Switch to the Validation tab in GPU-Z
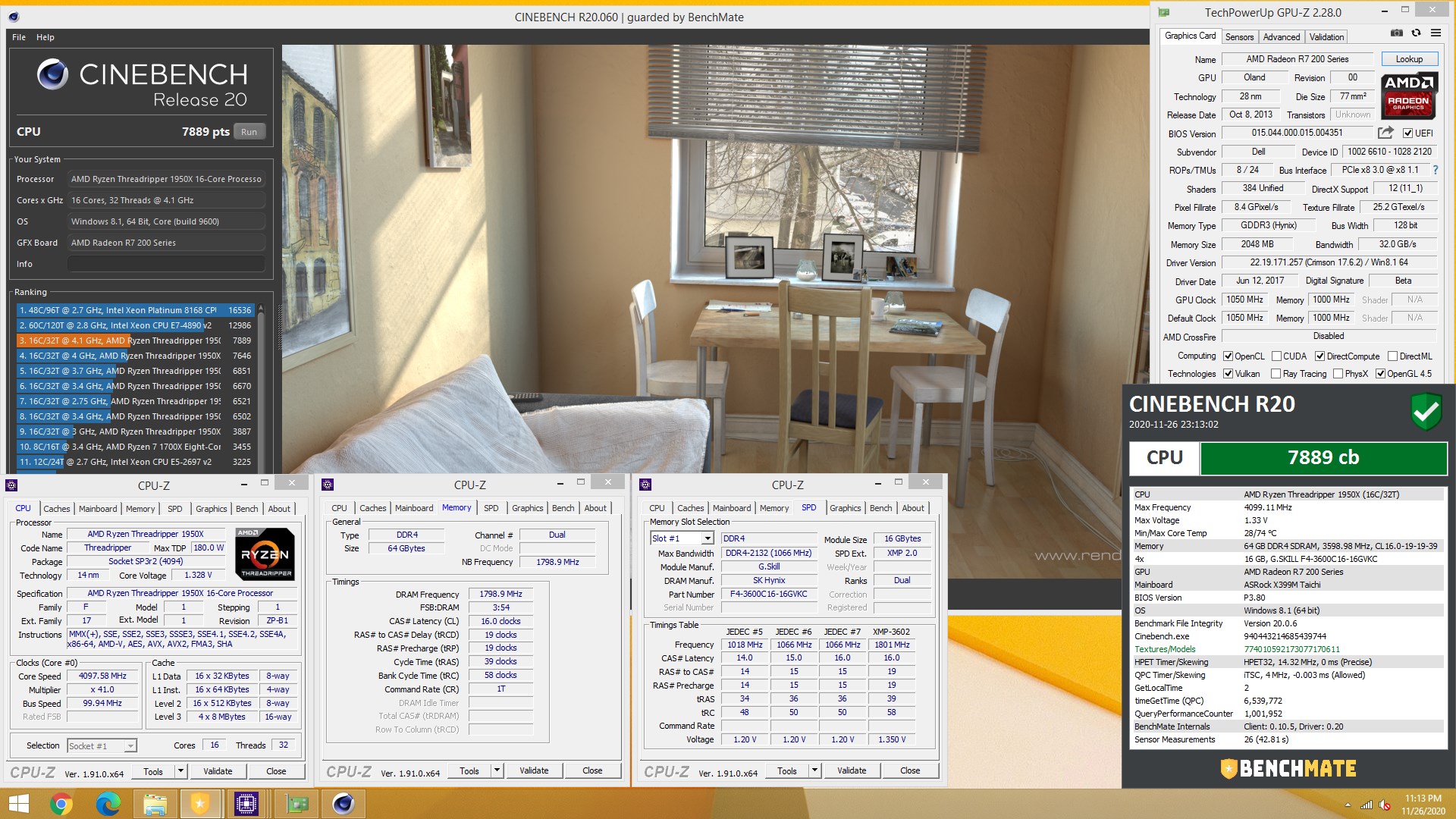The height and width of the screenshot is (819, 1456). [x=1326, y=37]
